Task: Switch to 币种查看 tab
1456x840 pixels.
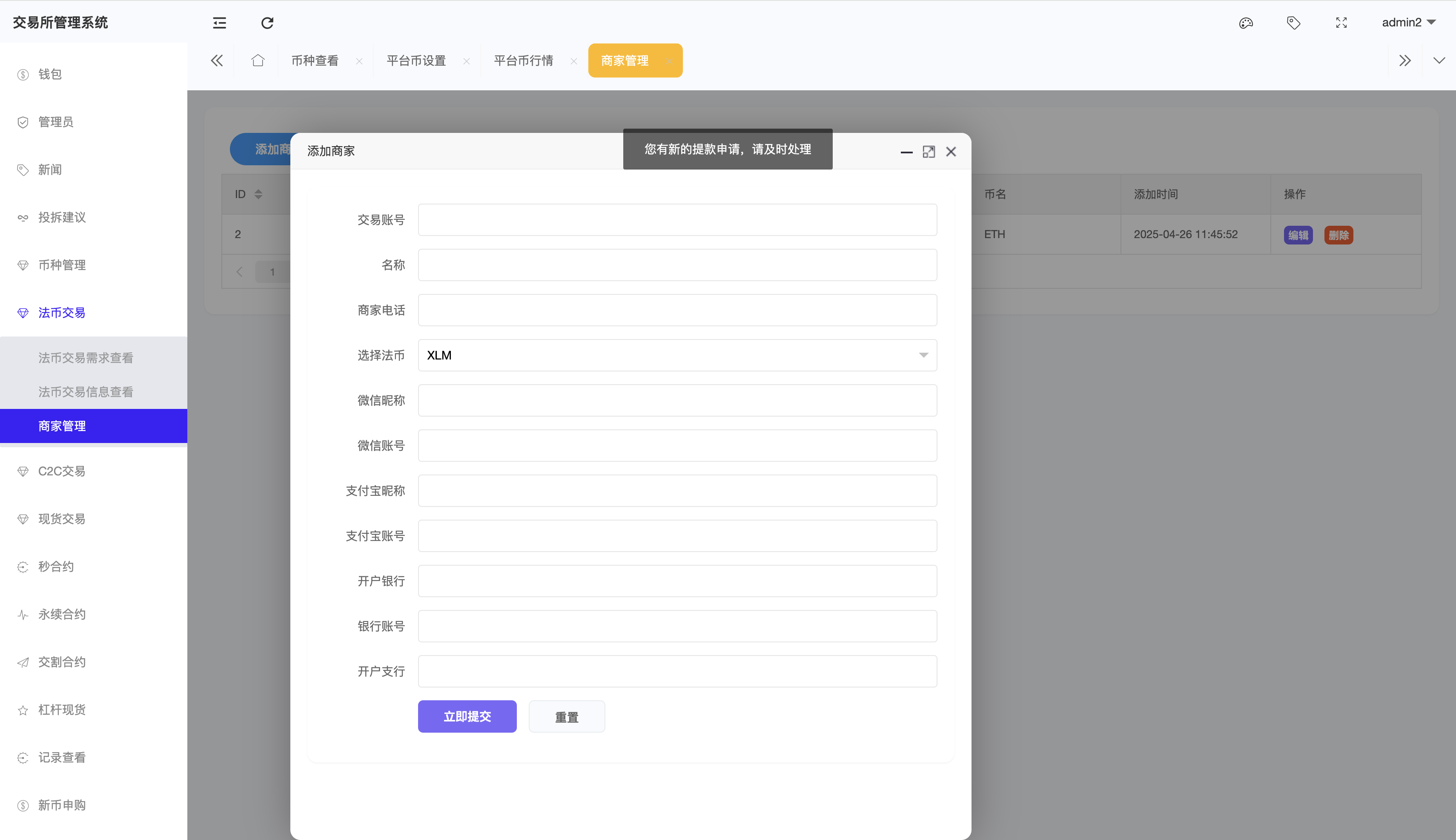Action: pos(315,60)
